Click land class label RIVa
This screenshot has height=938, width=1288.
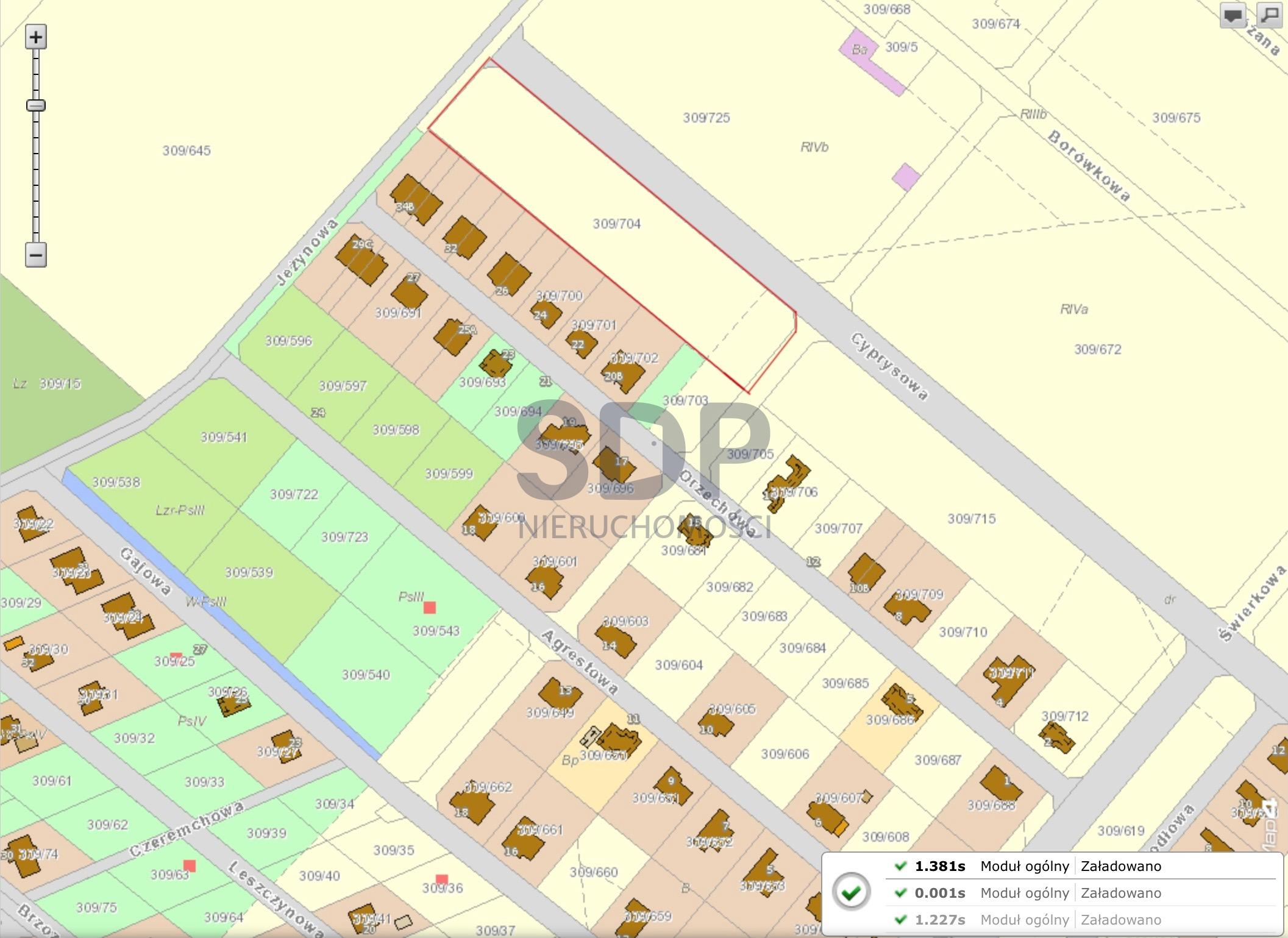(x=1074, y=309)
